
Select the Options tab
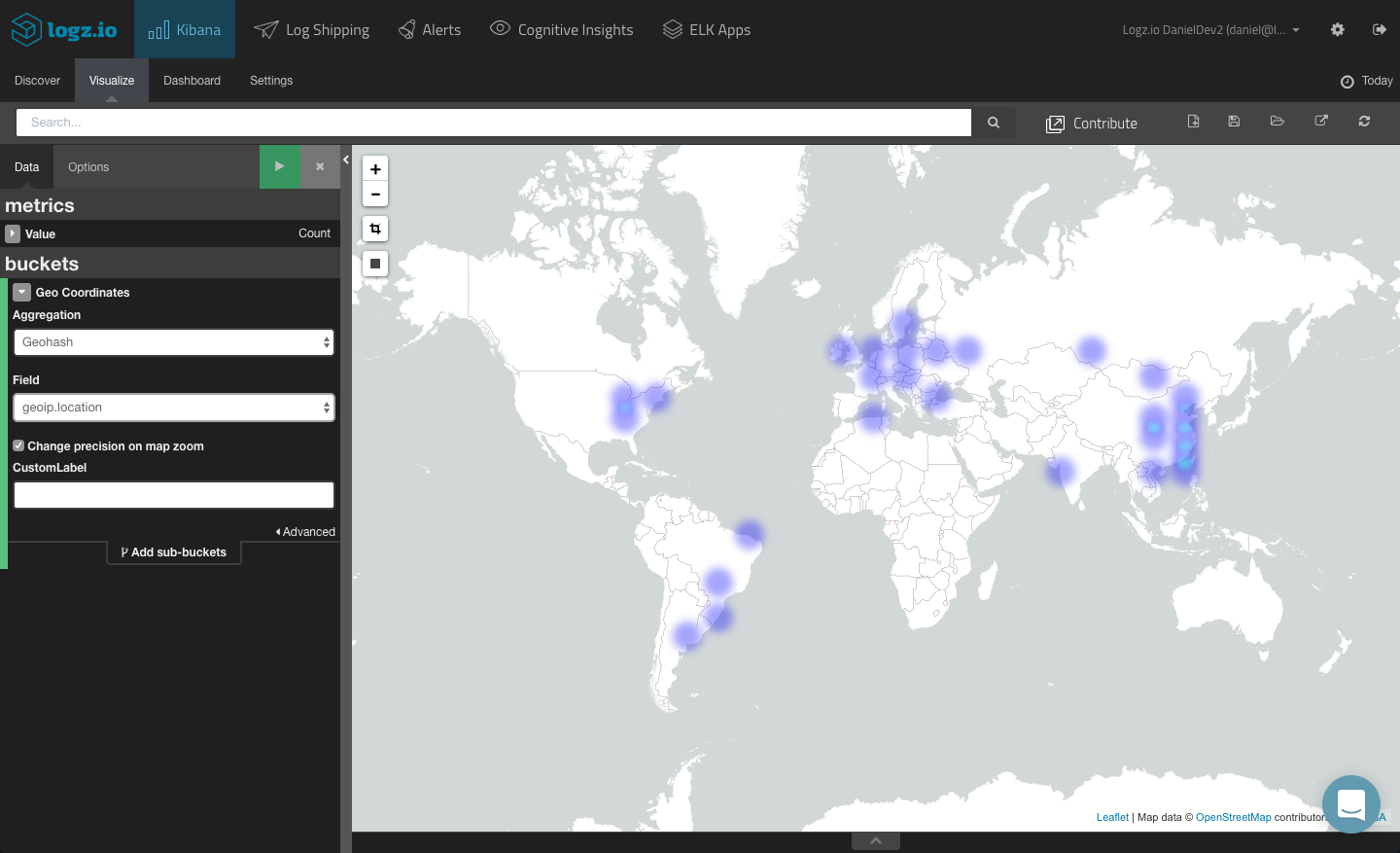click(88, 167)
